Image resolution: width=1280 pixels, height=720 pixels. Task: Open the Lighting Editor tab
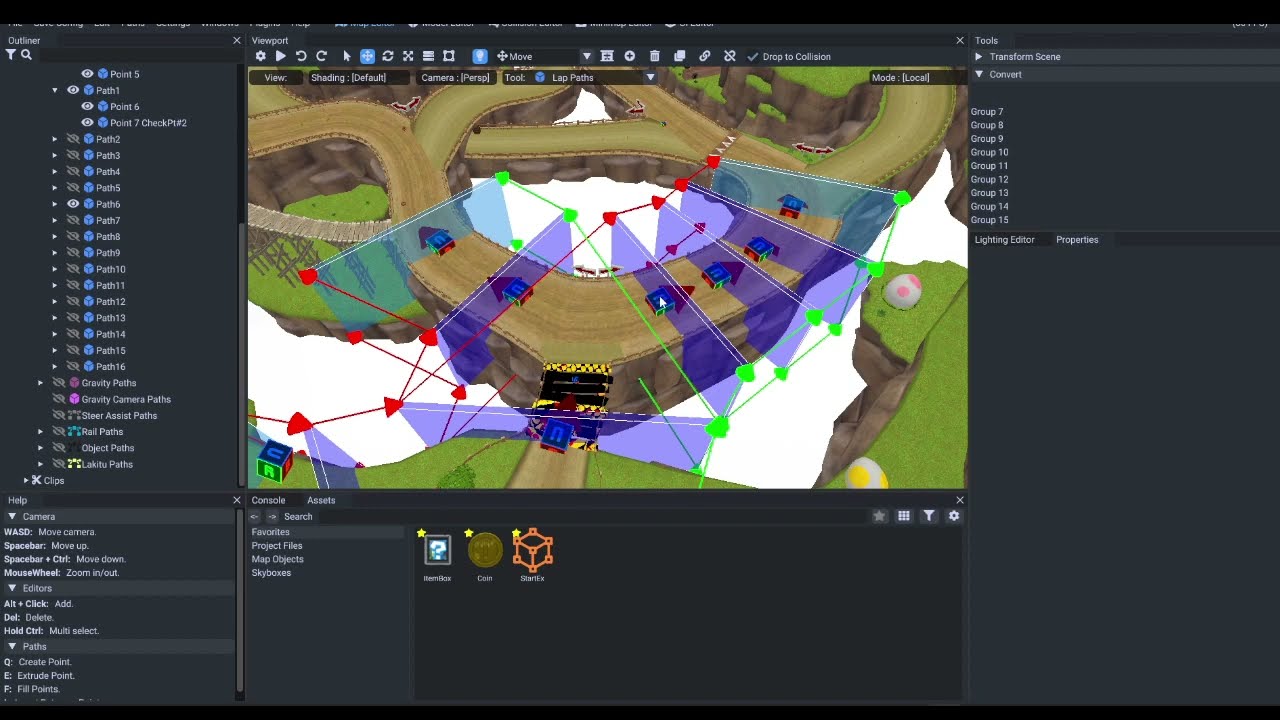(1005, 240)
